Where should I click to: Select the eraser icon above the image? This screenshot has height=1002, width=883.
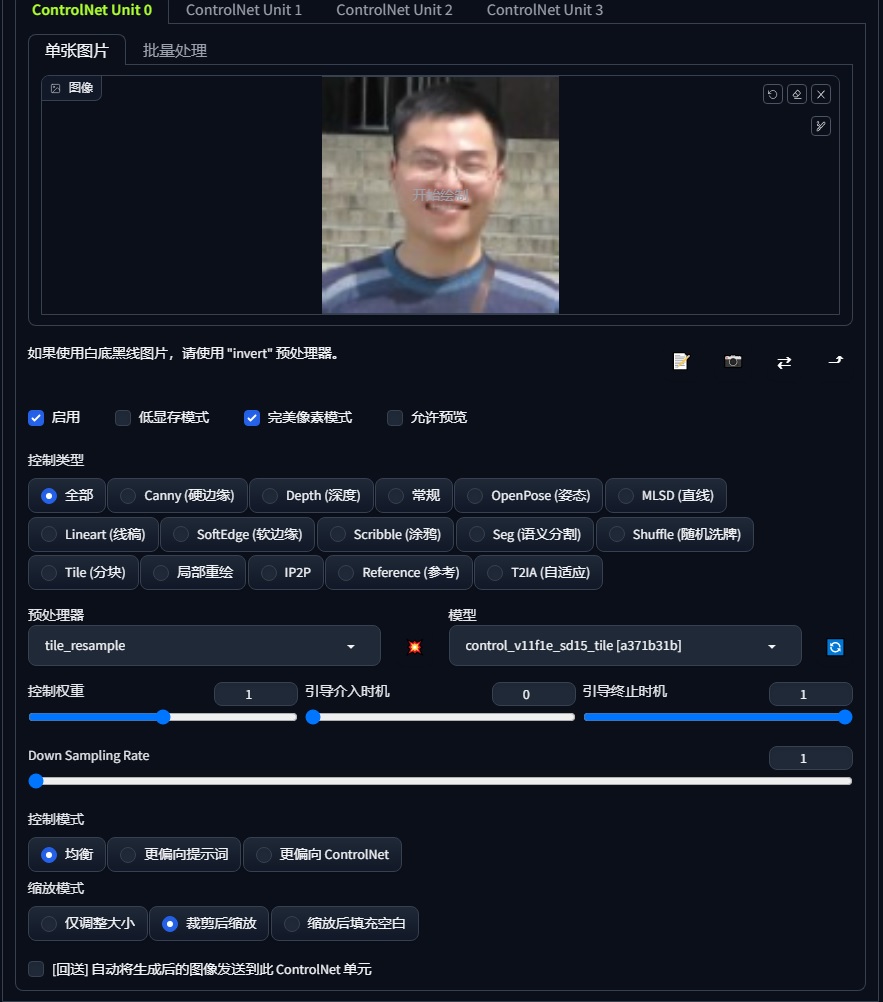[796, 93]
